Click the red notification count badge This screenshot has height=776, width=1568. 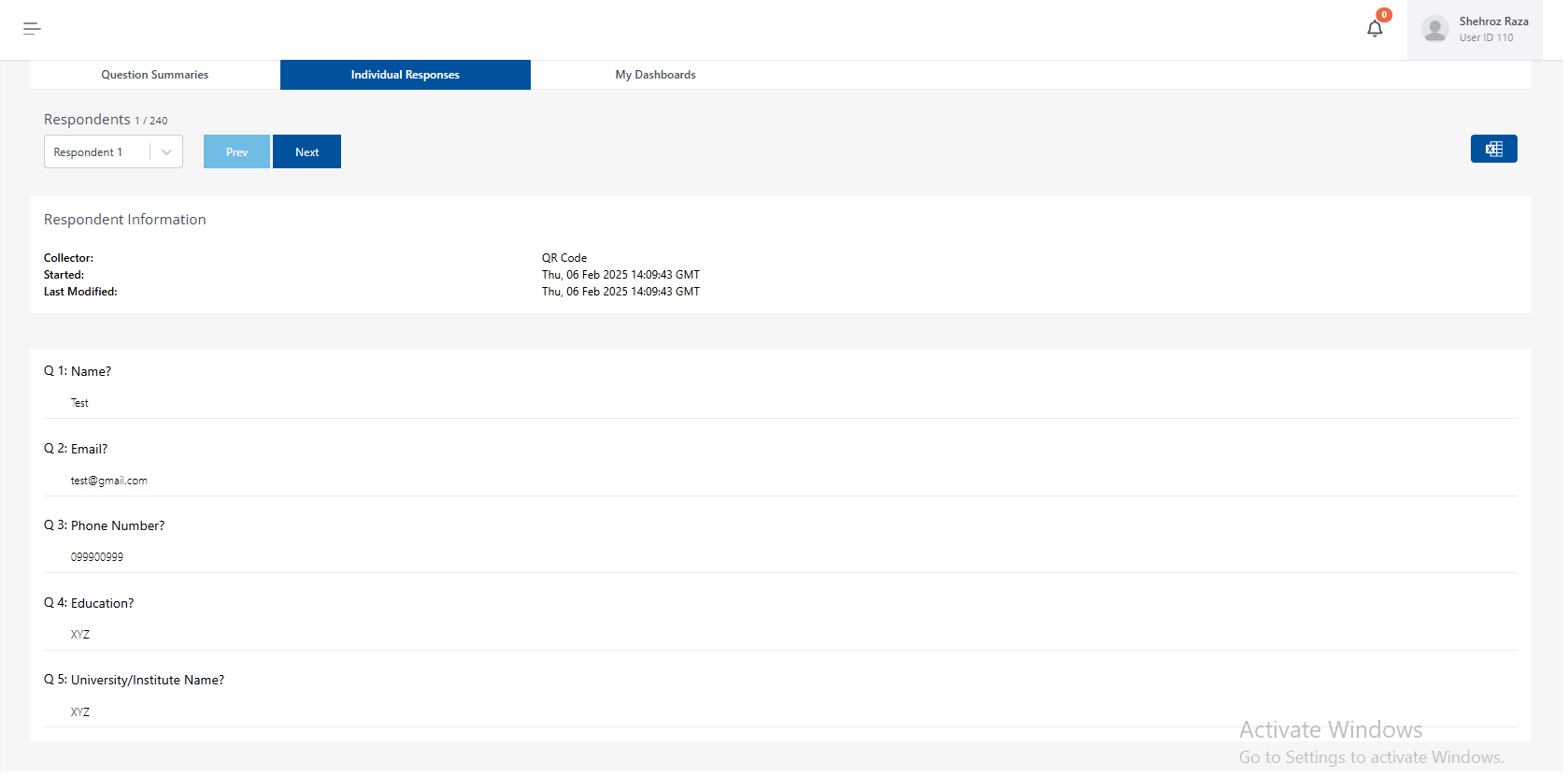1384,15
